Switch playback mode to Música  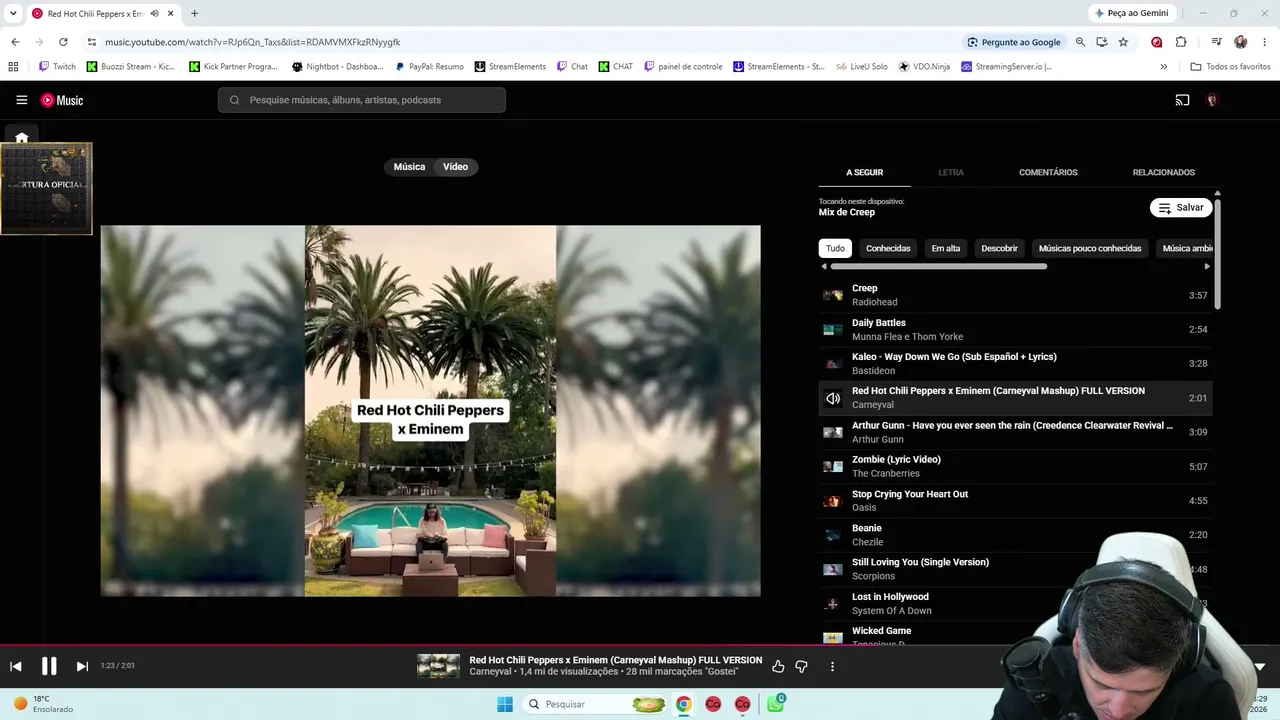pos(409,167)
